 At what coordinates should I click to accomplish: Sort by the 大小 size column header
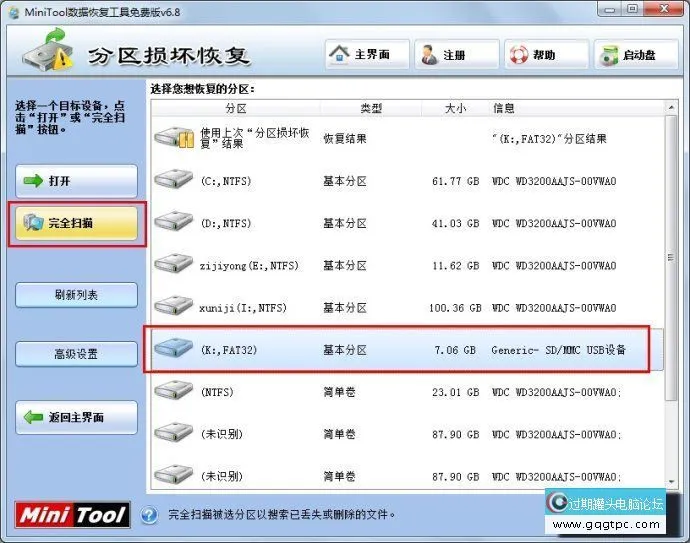click(455, 108)
